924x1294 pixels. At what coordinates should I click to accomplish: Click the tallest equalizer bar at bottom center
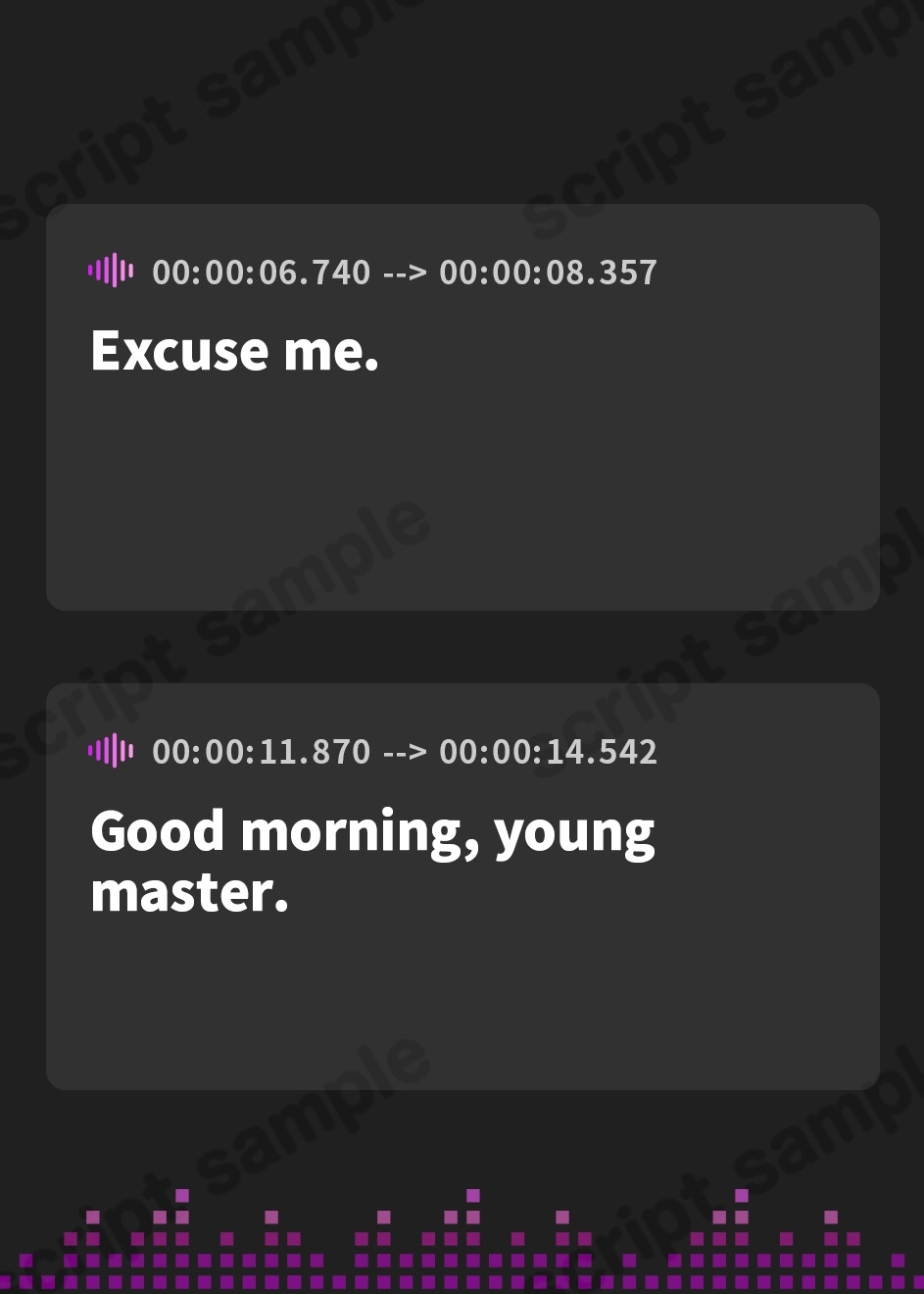tap(473, 1237)
